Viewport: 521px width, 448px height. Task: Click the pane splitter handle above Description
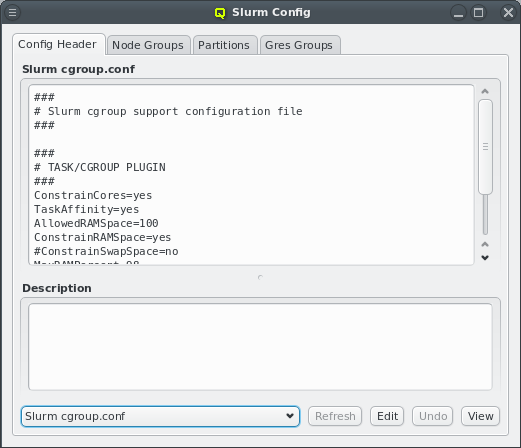260,277
